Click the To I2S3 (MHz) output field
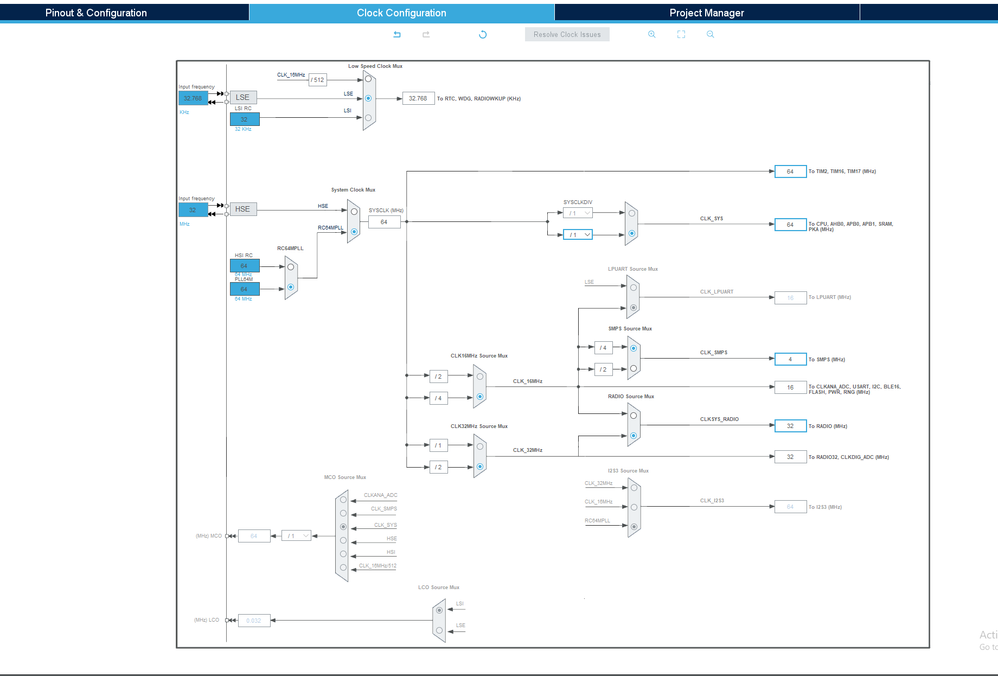The image size is (998, 676). pyautogui.click(x=790, y=507)
